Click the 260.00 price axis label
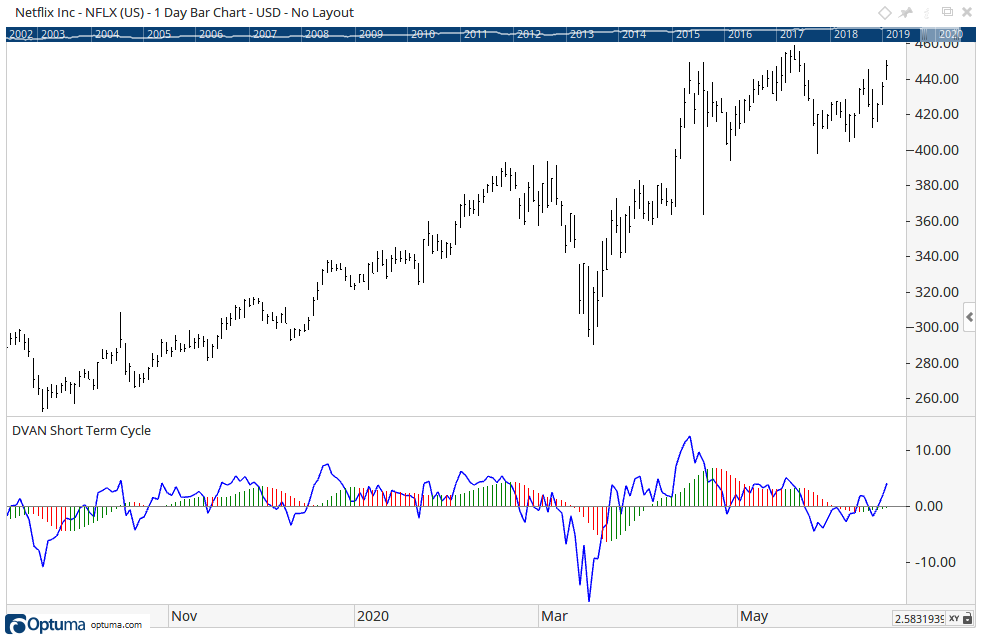Image resolution: width=982 pixels, height=635 pixels. click(937, 398)
